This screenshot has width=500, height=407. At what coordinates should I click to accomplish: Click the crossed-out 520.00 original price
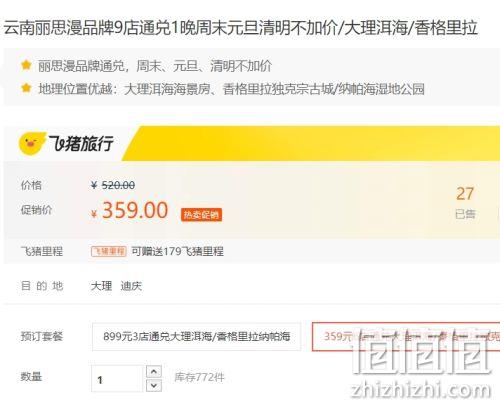click(x=113, y=185)
